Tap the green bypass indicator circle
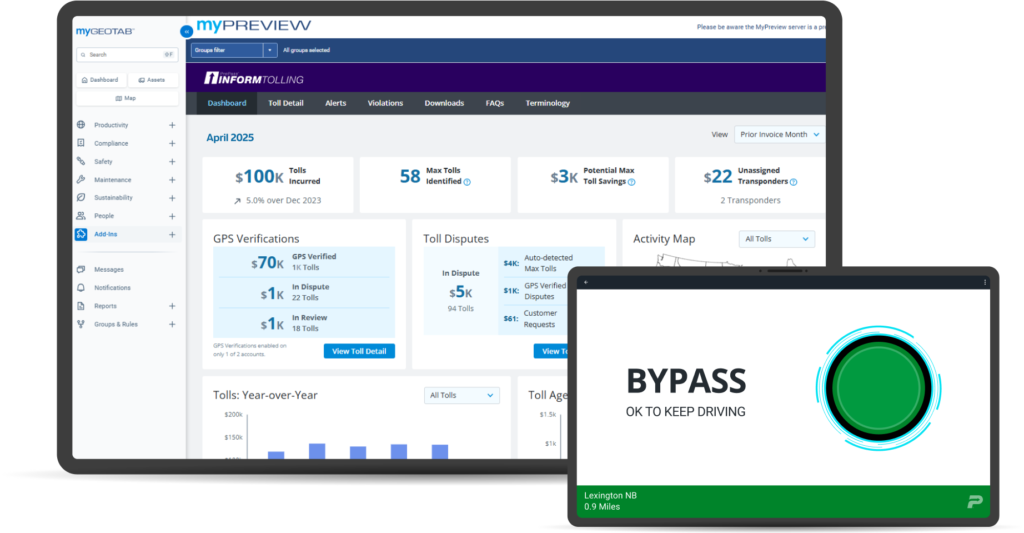The height and width of the screenshot is (533, 1024). tap(878, 388)
